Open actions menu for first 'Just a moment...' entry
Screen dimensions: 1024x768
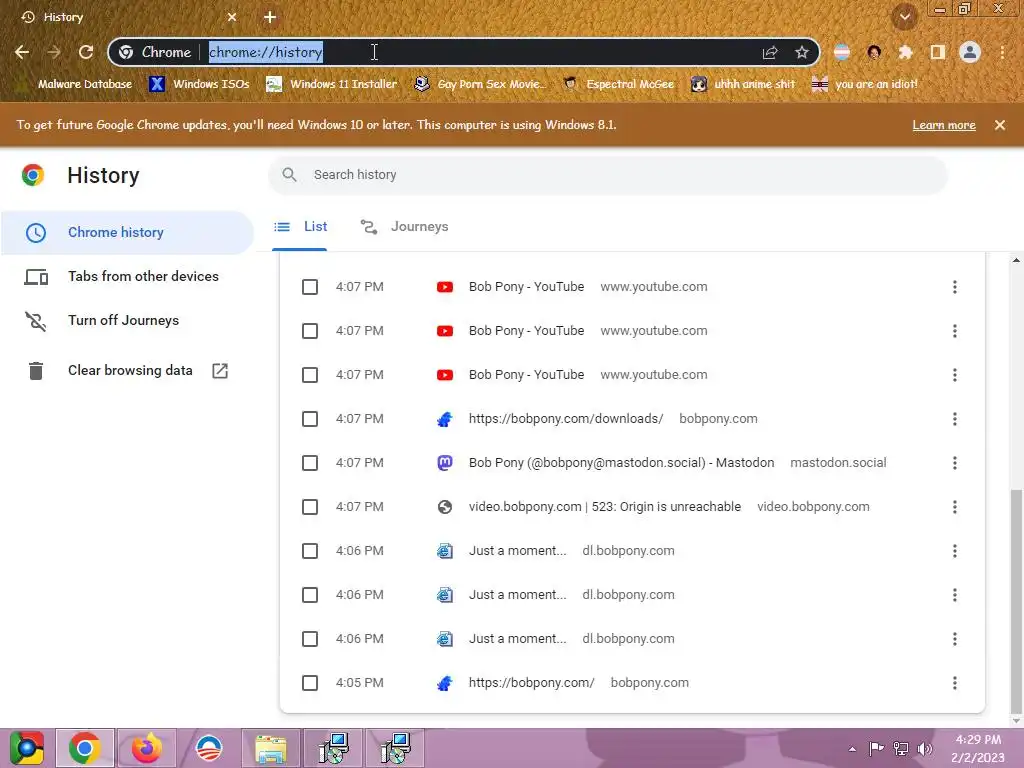pos(955,551)
